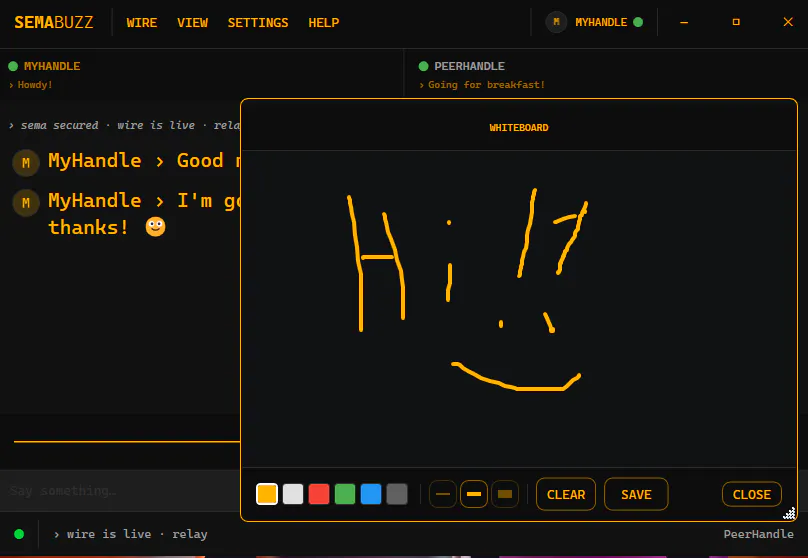
Task: Click PeerHandle label in status bar
Action: point(759,534)
